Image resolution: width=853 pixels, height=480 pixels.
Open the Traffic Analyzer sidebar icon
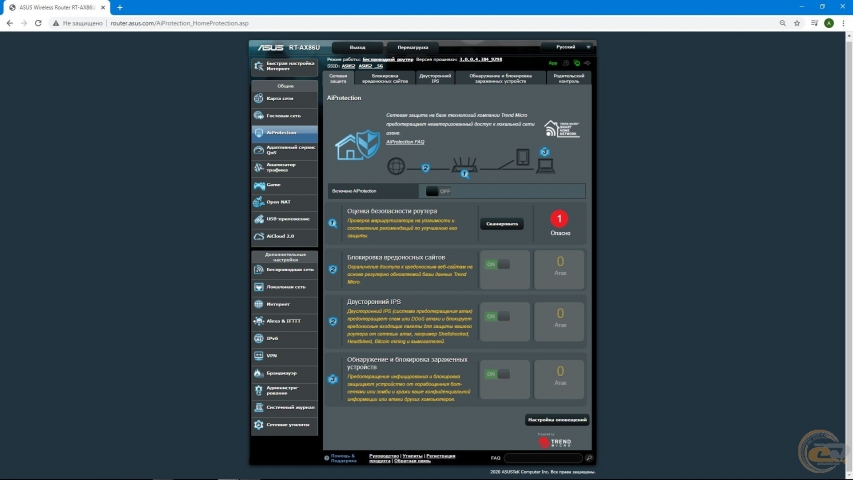[x=258, y=167]
